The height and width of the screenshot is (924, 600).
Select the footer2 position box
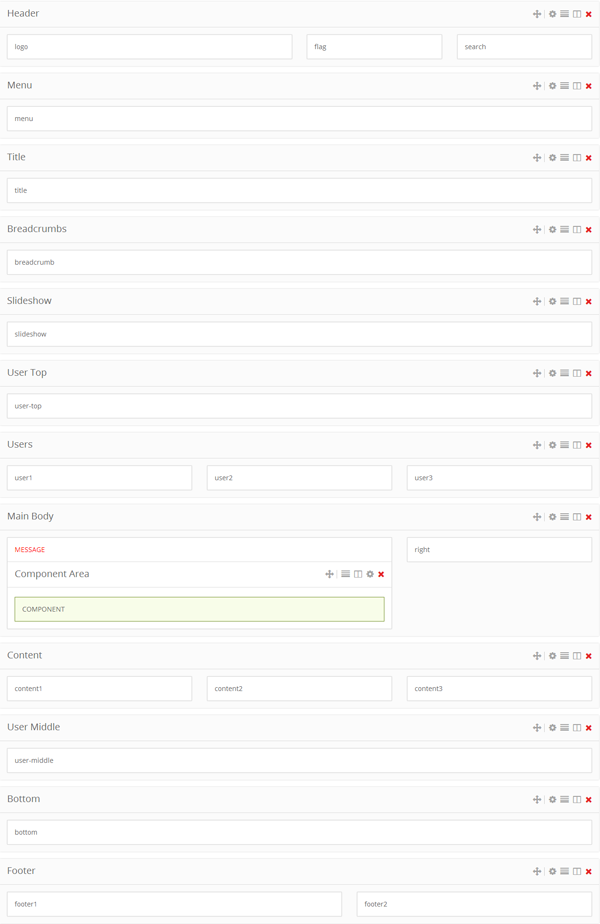474,904
